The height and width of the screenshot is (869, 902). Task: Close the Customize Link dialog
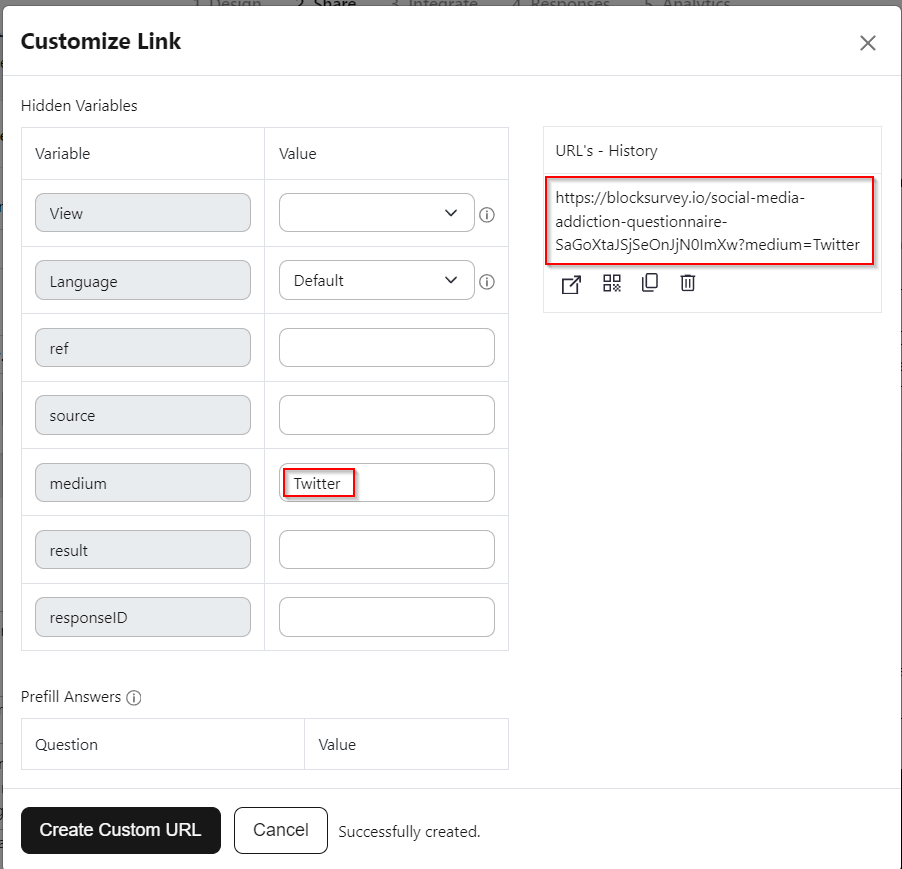[x=867, y=43]
